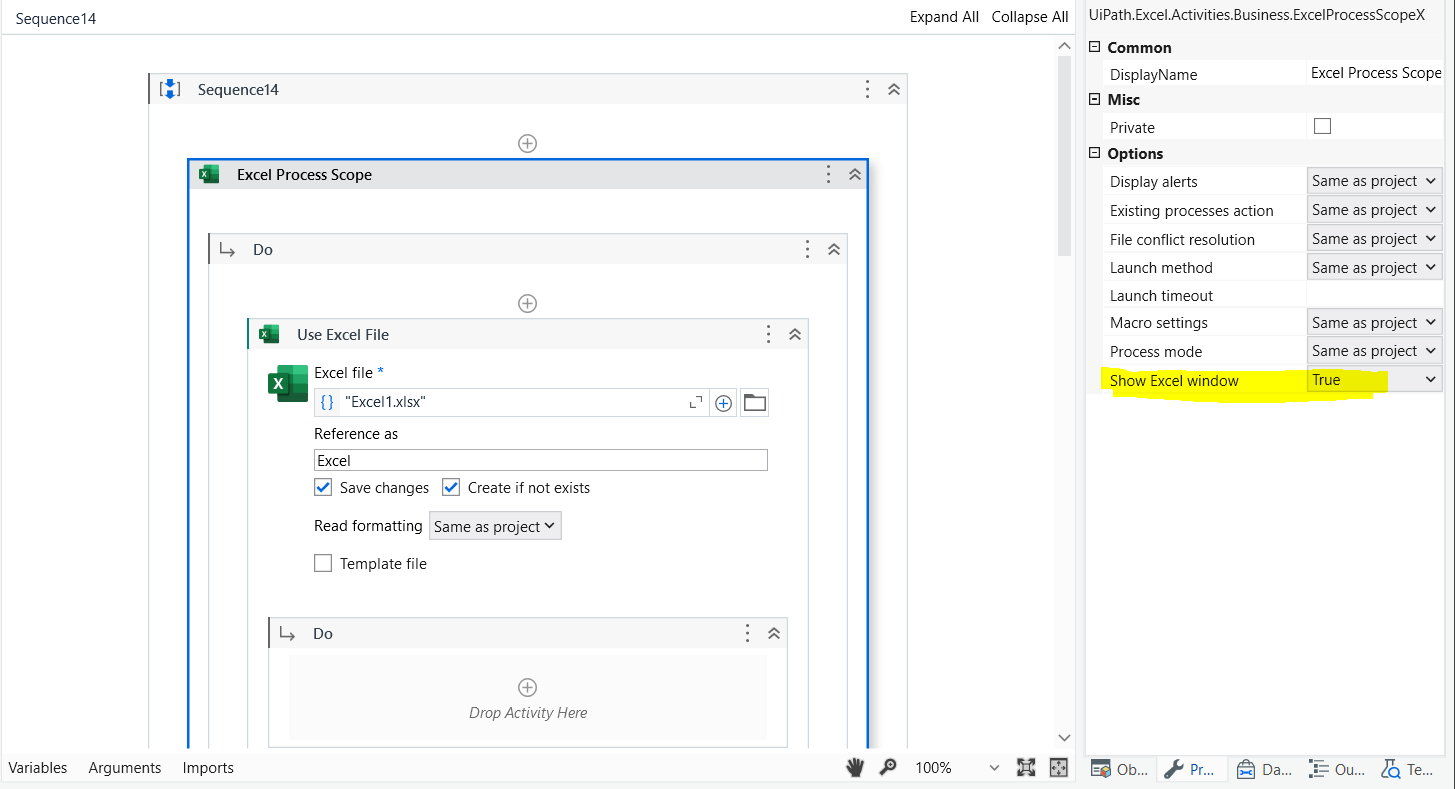The image size is (1455, 789).
Task: Enable the Template file checkbox
Action: coord(323,563)
